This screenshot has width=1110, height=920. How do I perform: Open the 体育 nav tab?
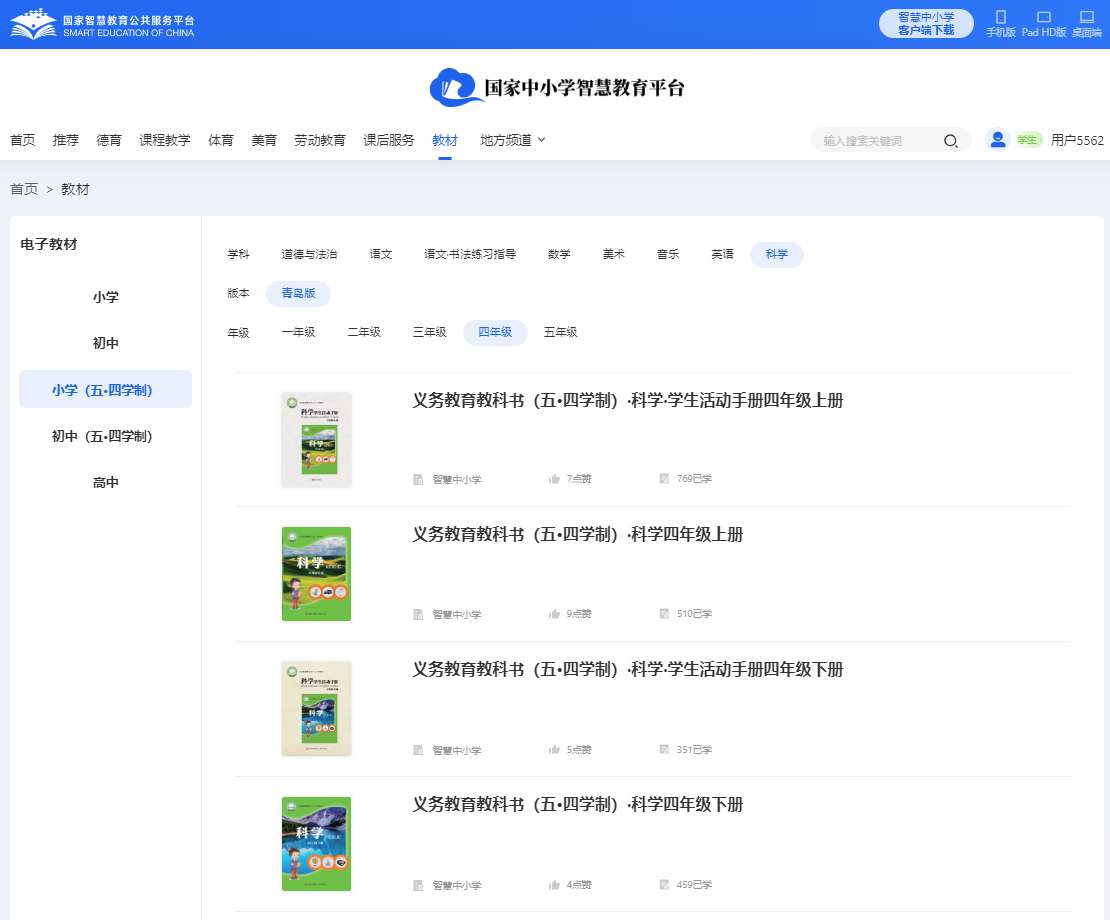221,140
